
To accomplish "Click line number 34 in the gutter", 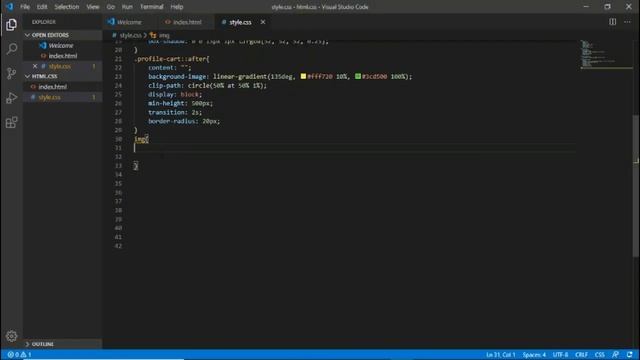I will tap(118, 175).
